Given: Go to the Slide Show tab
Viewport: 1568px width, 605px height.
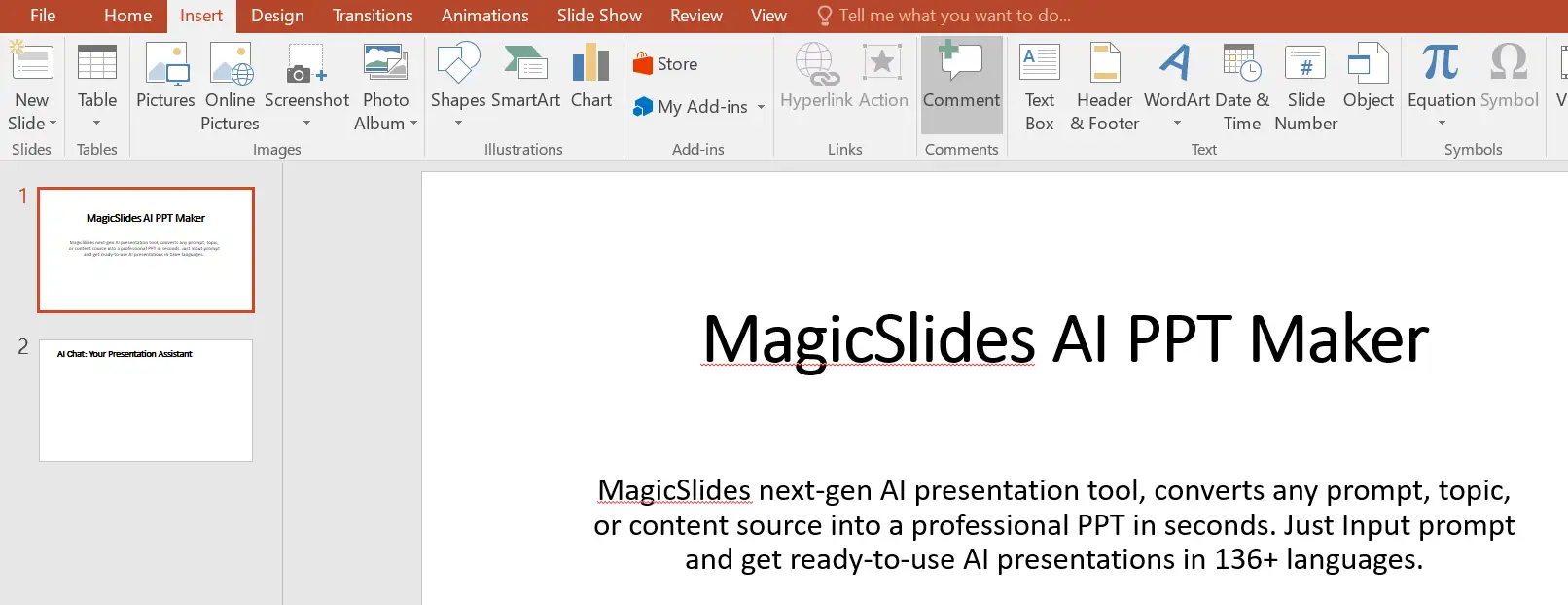Looking at the screenshot, I should pyautogui.click(x=599, y=16).
